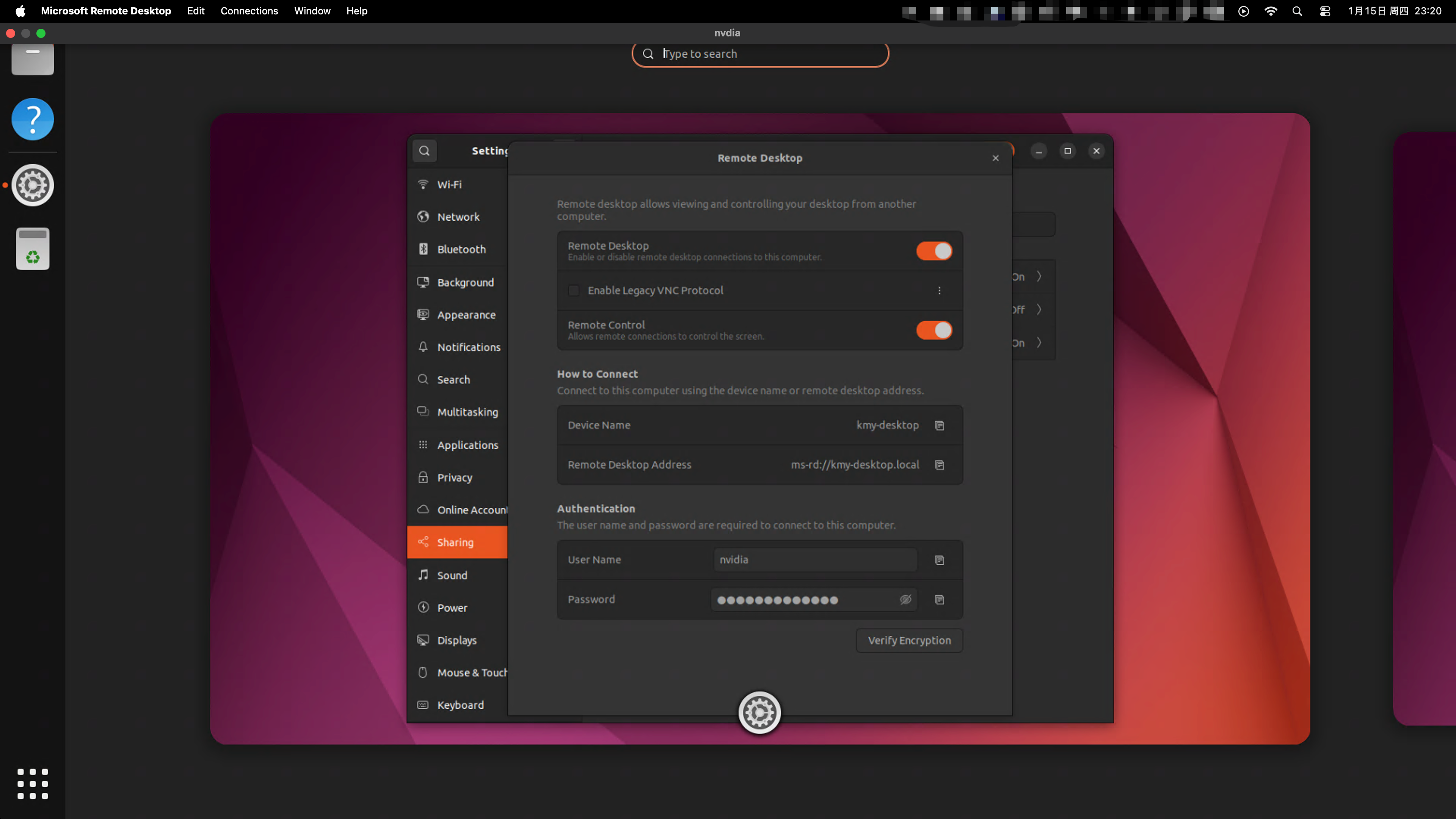Open Help from the Ubuntu dock
The height and width of the screenshot is (819, 1456).
[x=33, y=119]
